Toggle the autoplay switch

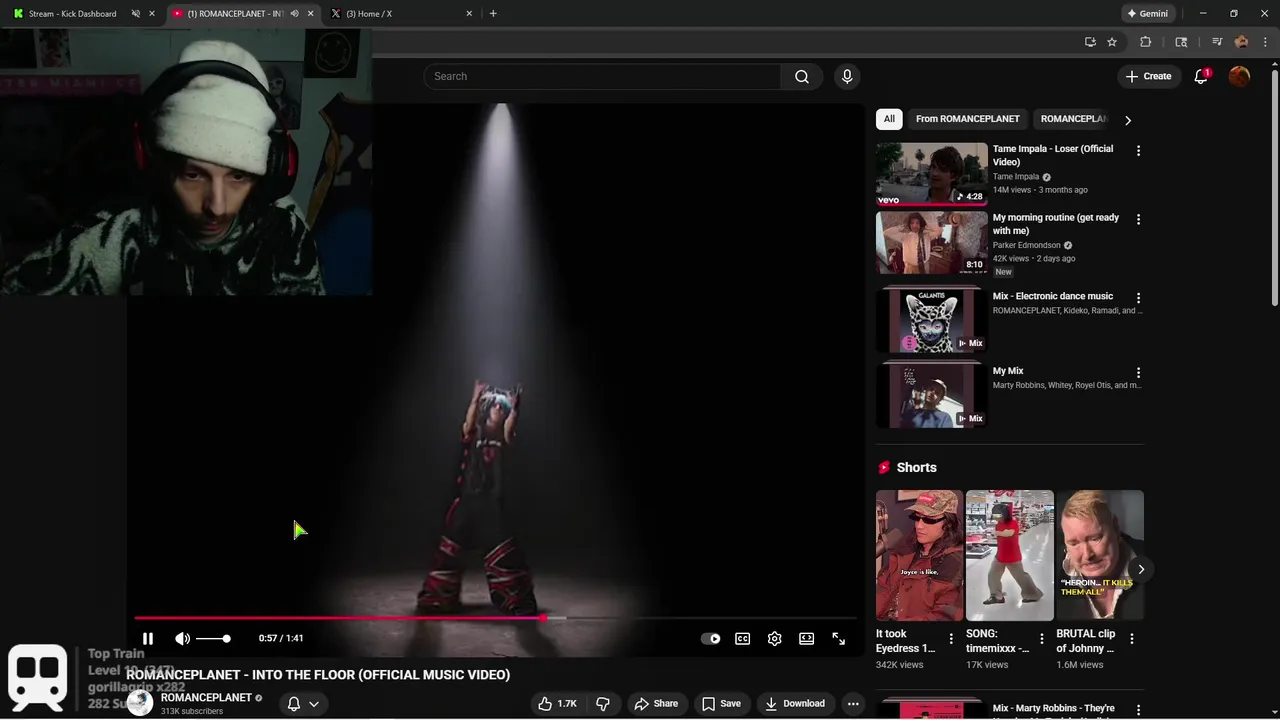(x=710, y=639)
